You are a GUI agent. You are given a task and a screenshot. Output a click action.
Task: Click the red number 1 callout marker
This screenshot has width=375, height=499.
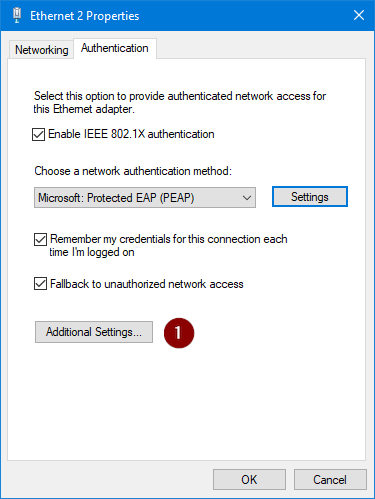coord(179,333)
